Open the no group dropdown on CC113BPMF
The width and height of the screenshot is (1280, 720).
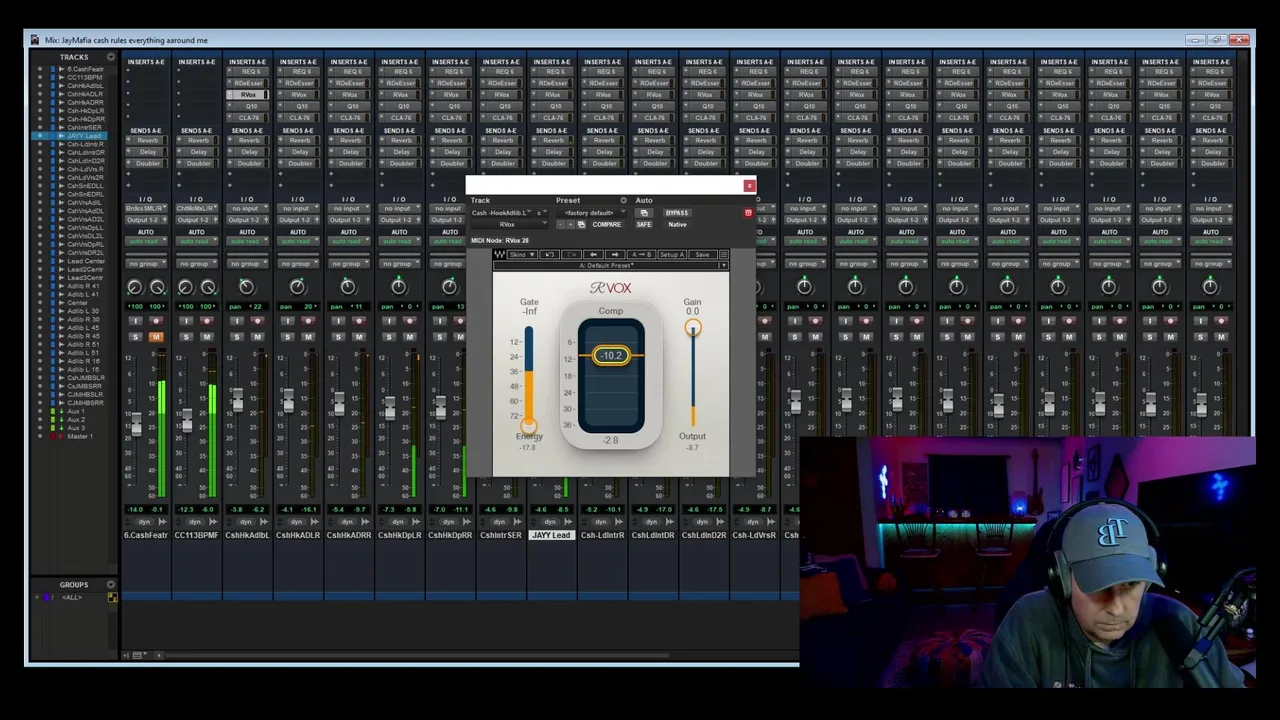click(x=197, y=264)
